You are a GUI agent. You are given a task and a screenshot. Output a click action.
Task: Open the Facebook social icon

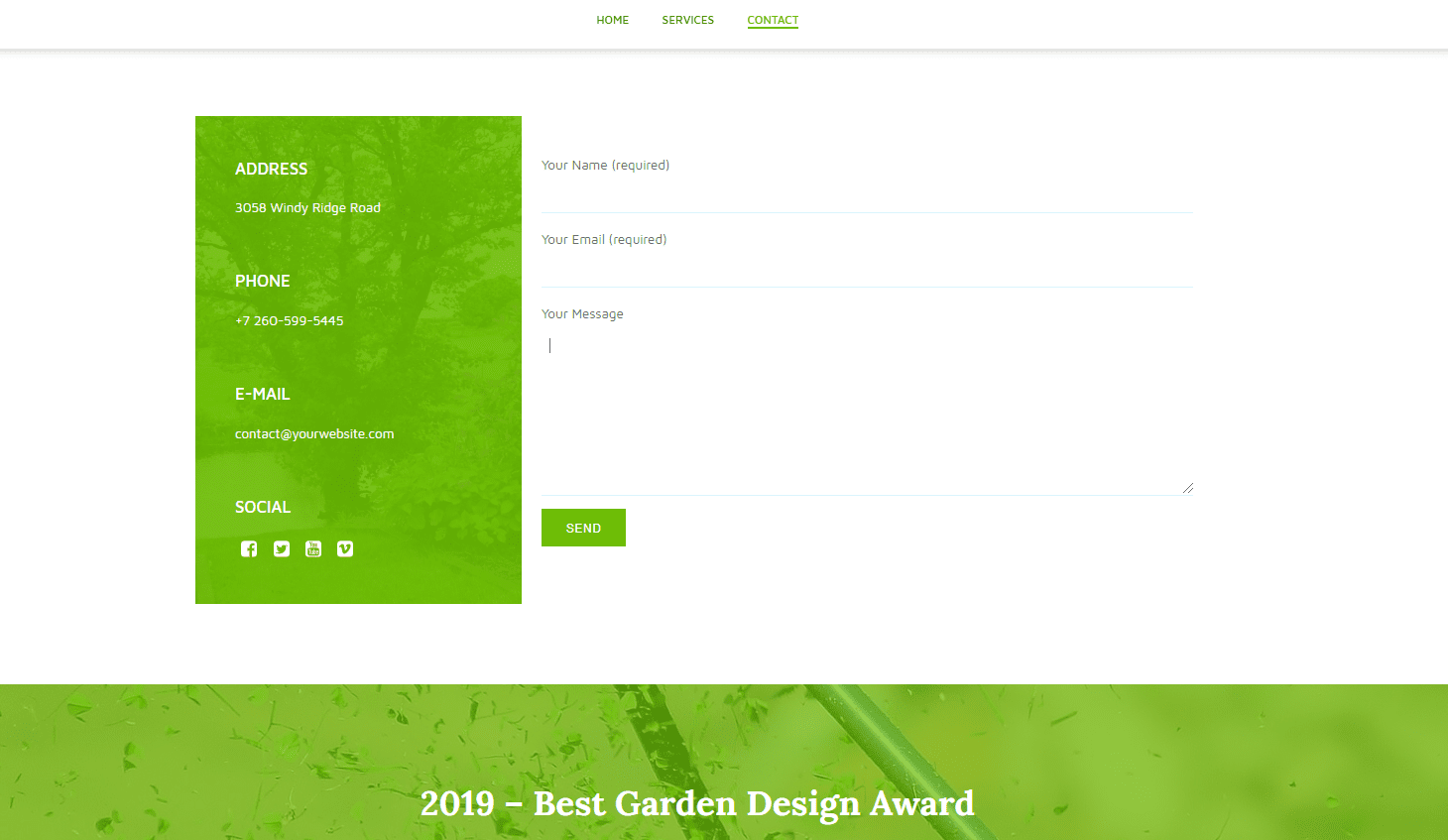[x=249, y=549]
